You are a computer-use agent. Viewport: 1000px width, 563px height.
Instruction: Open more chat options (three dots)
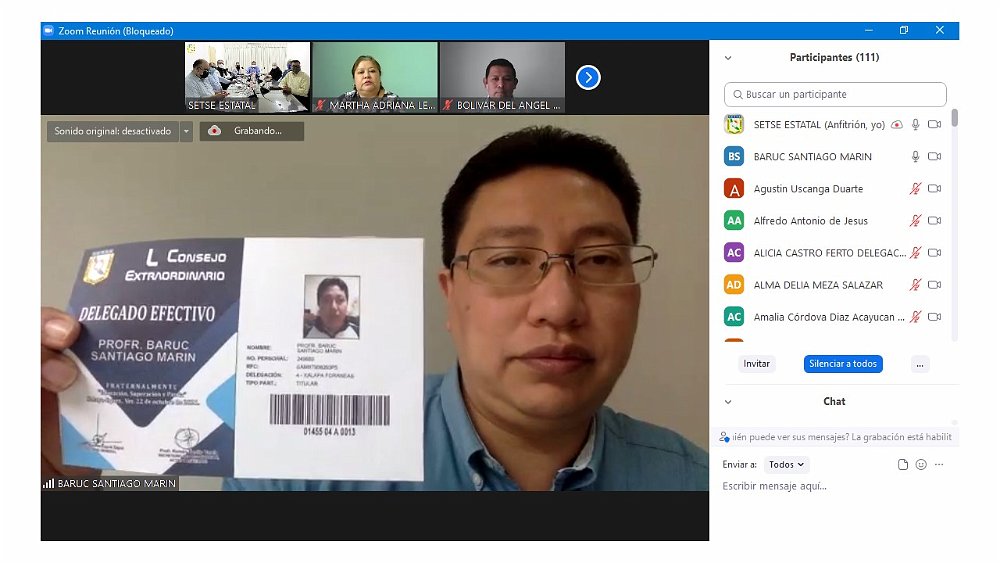tap(939, 465)
